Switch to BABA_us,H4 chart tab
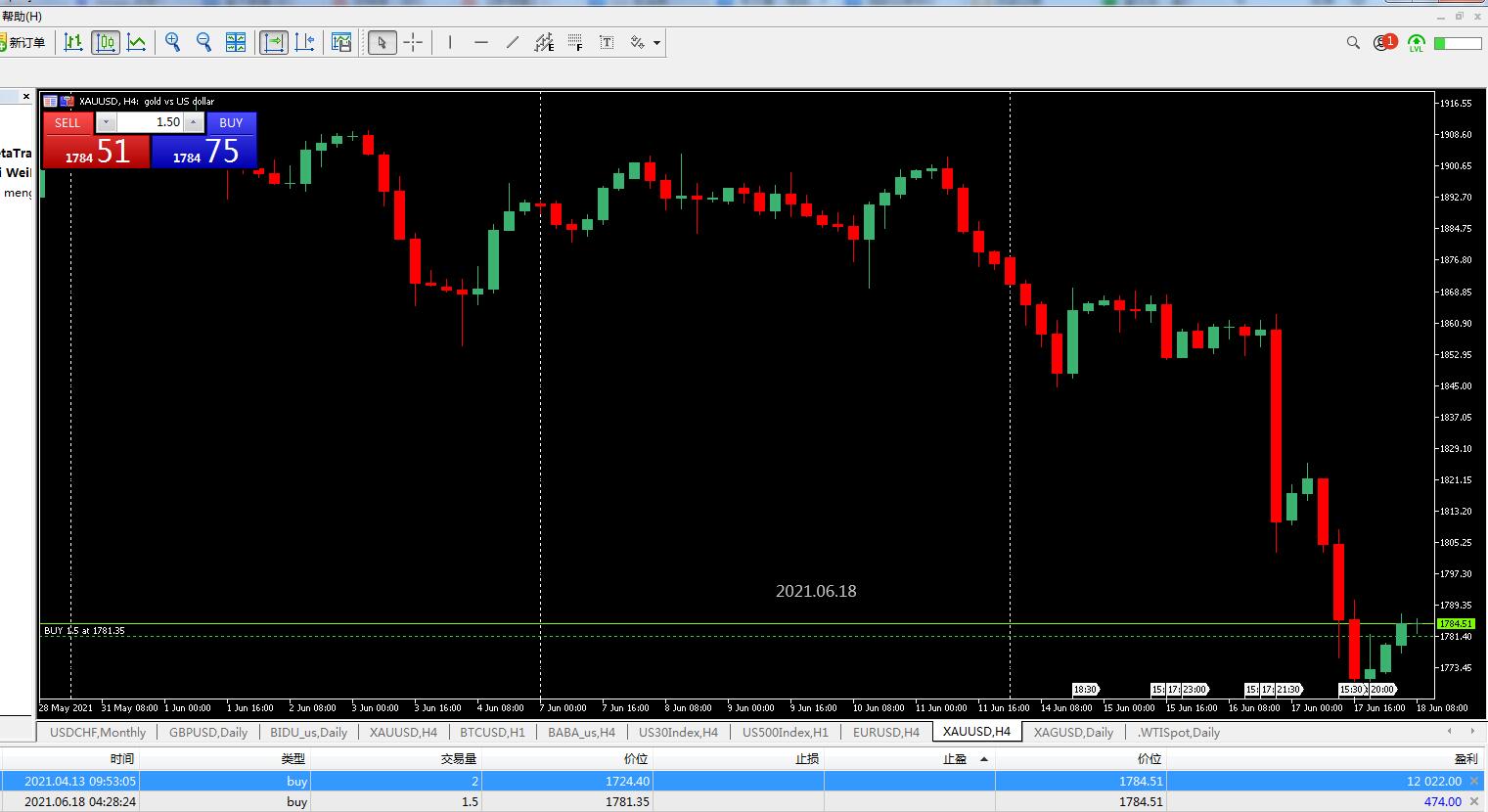Image resolution: width=1488 pixels, height=812 pixels. click(x=582, y=732)
